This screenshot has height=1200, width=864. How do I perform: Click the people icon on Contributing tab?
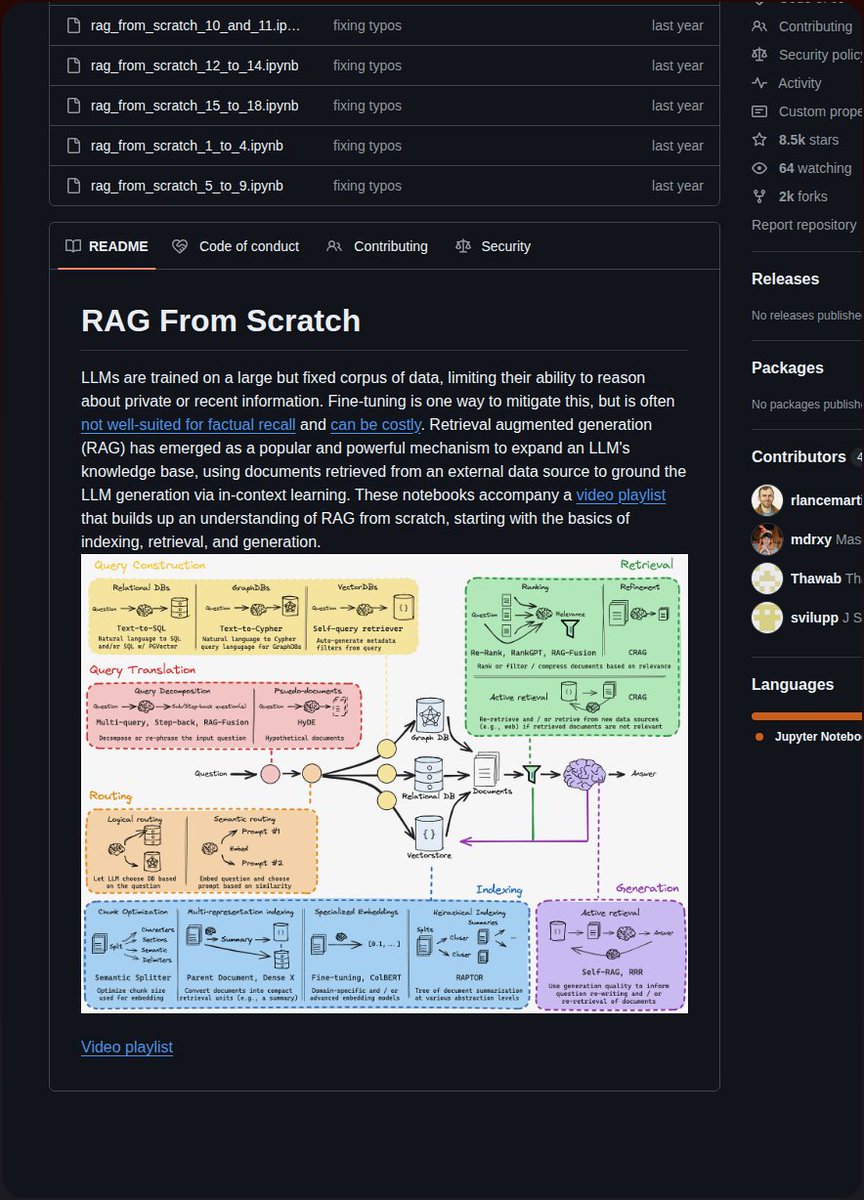coord(335,246)
